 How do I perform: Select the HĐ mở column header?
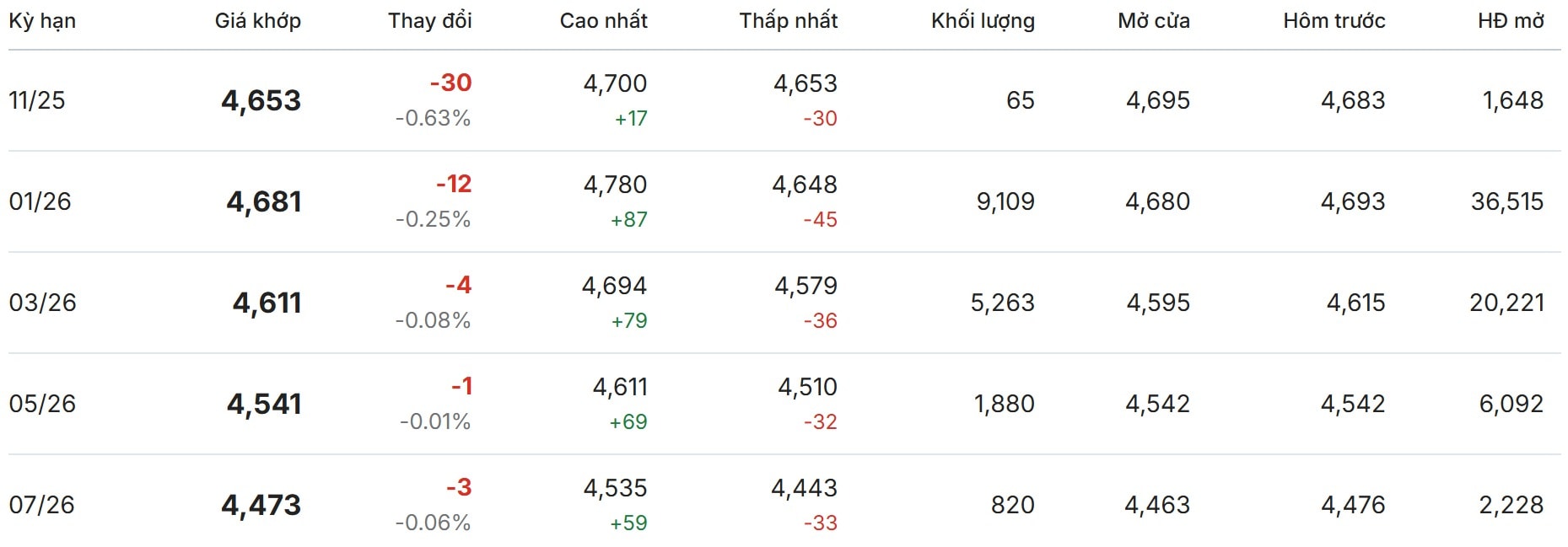tap(1510, 21)
